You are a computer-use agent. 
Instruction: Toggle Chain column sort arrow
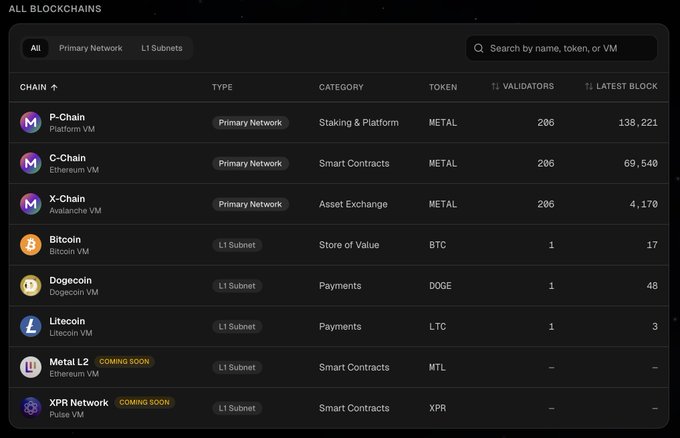point(54,87)
